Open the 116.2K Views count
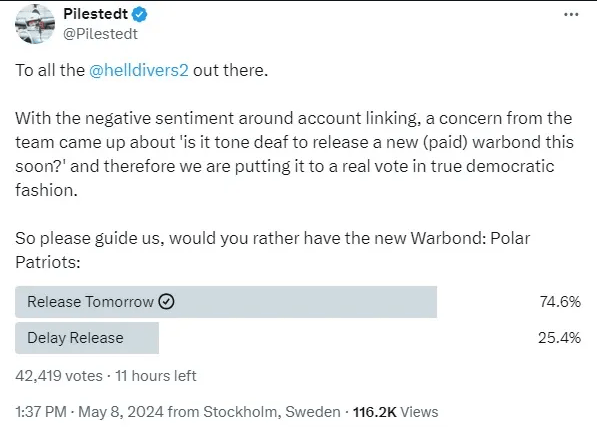Viewport: 597px width, 427px height. point(395,412)
